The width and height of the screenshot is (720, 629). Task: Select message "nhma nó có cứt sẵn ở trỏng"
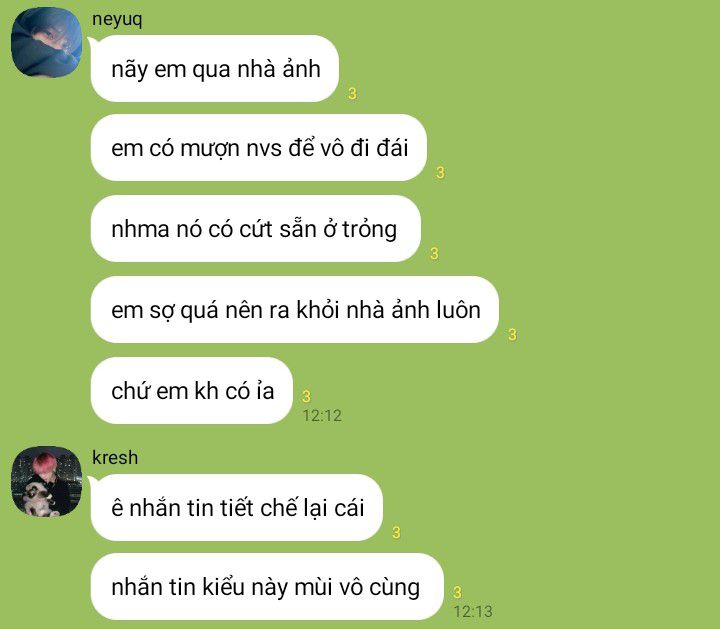point(256,229)
